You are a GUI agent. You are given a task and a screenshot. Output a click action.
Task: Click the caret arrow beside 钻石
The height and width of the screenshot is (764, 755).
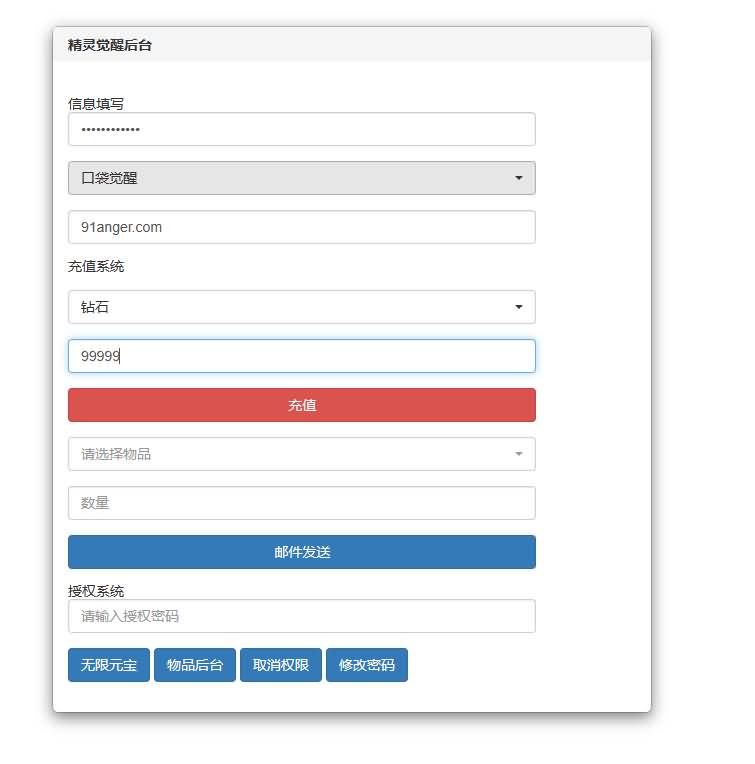click(x=518, y=307)
